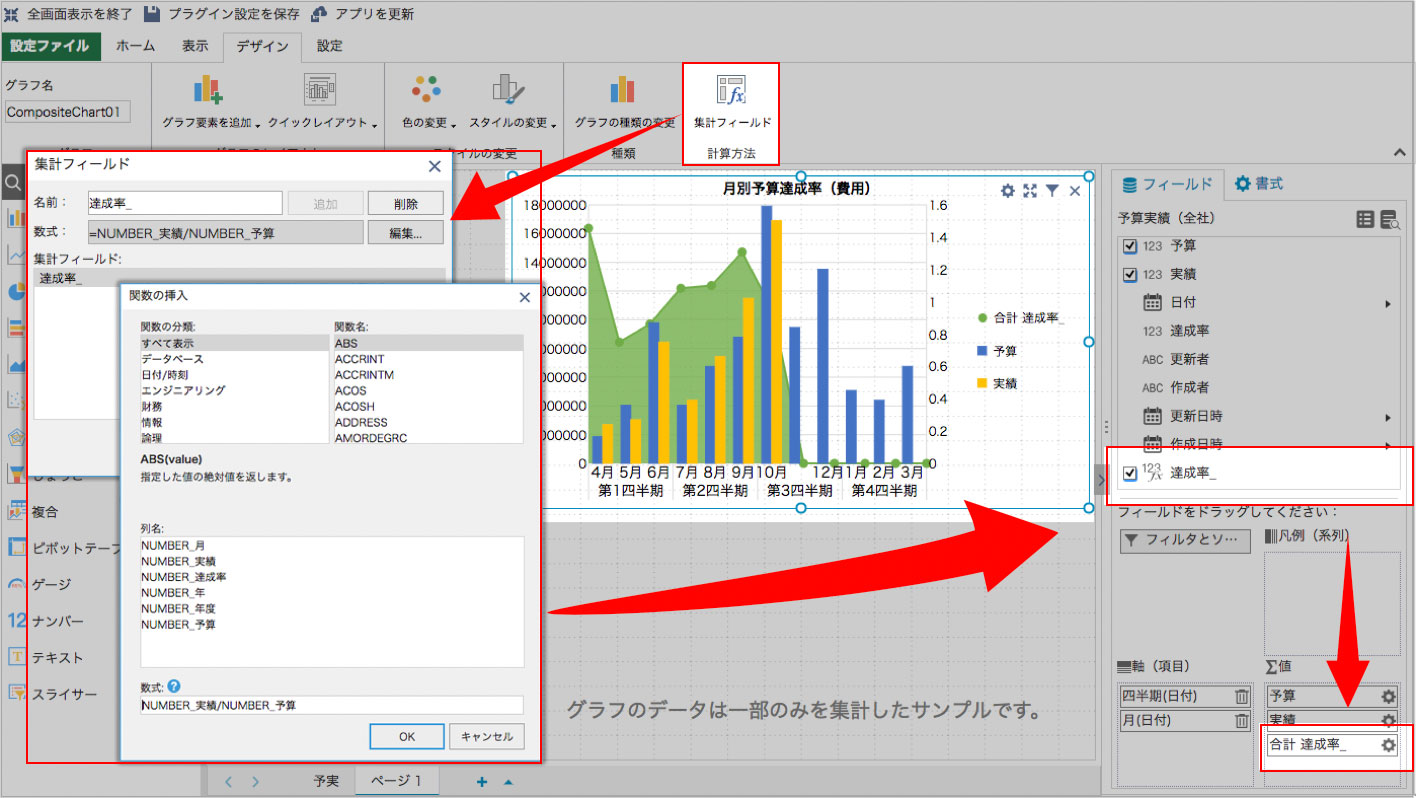Viewport: 1416px width, 798px height.
Task: Uncheck the 予算 field checkbox
Action: pos(1130,246)
